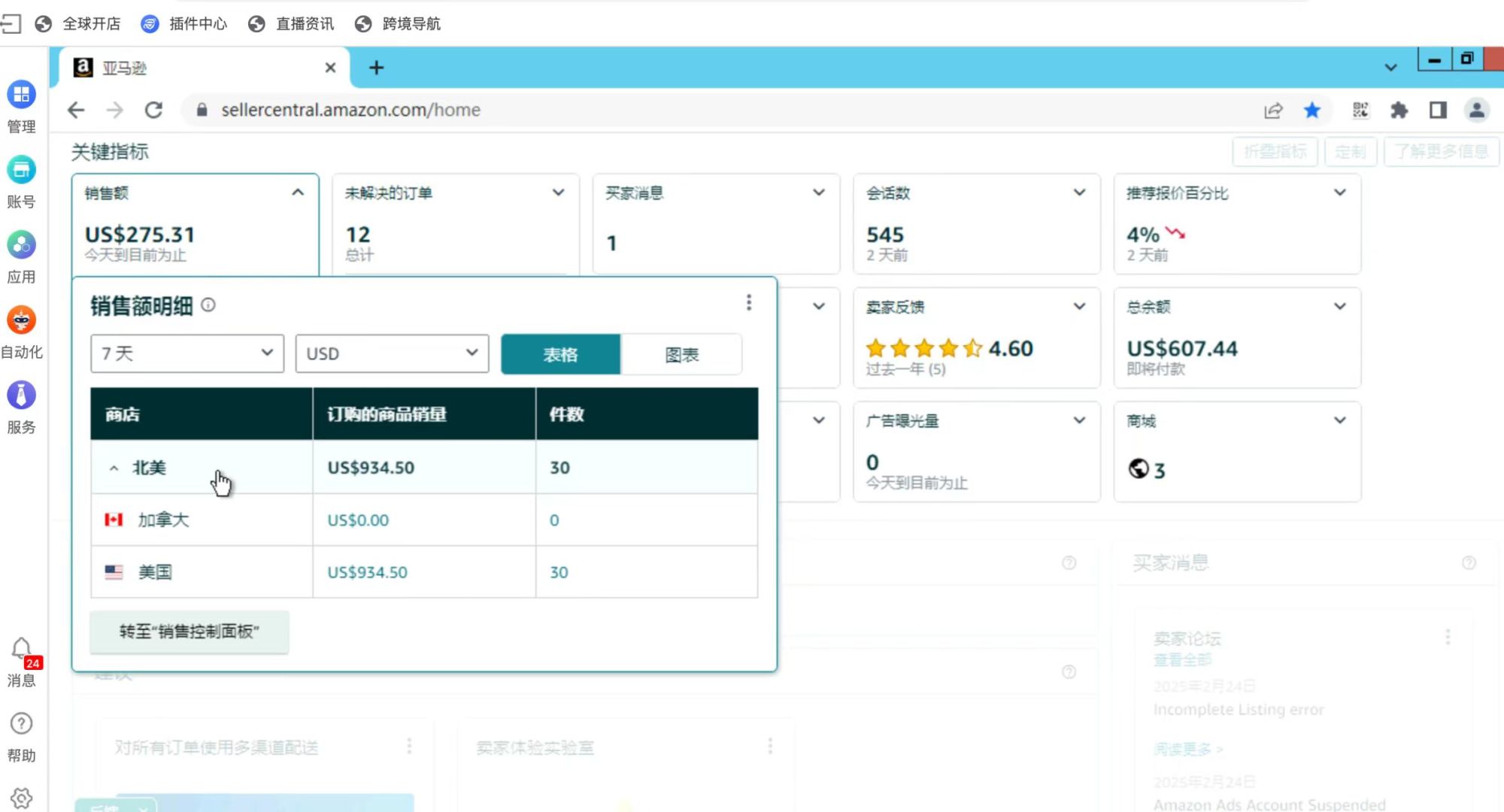
Task: Open the 7 天 period dropdown
Action: coord(187,353)
